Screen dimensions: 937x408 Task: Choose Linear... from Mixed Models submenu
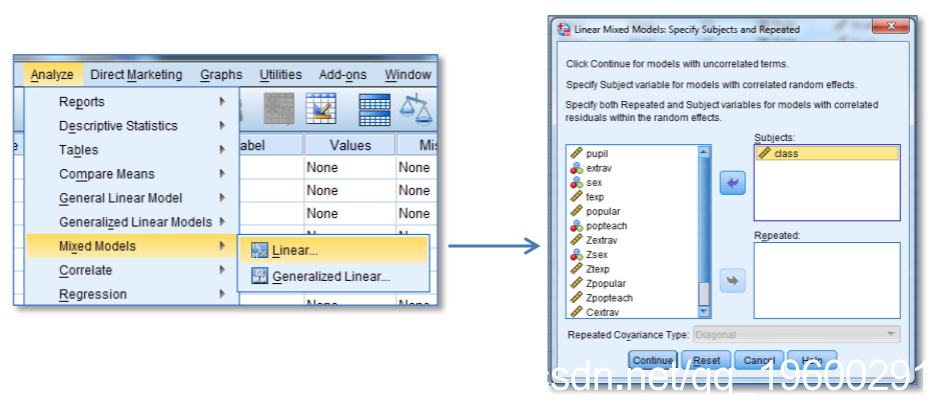tap(333, 250)
